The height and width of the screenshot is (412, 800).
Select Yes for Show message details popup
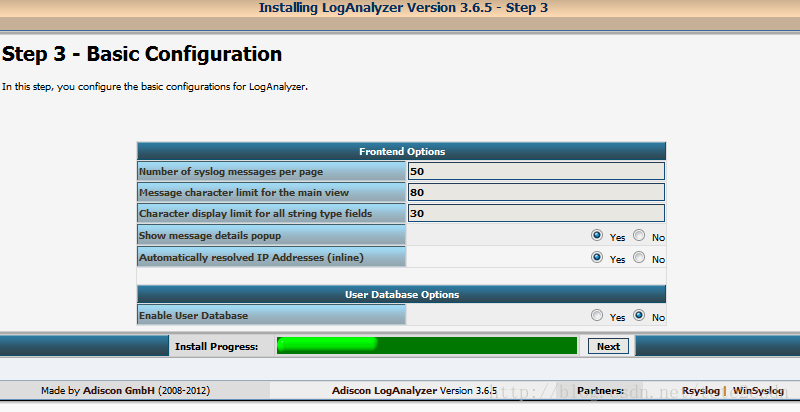(x=596, y=236)
